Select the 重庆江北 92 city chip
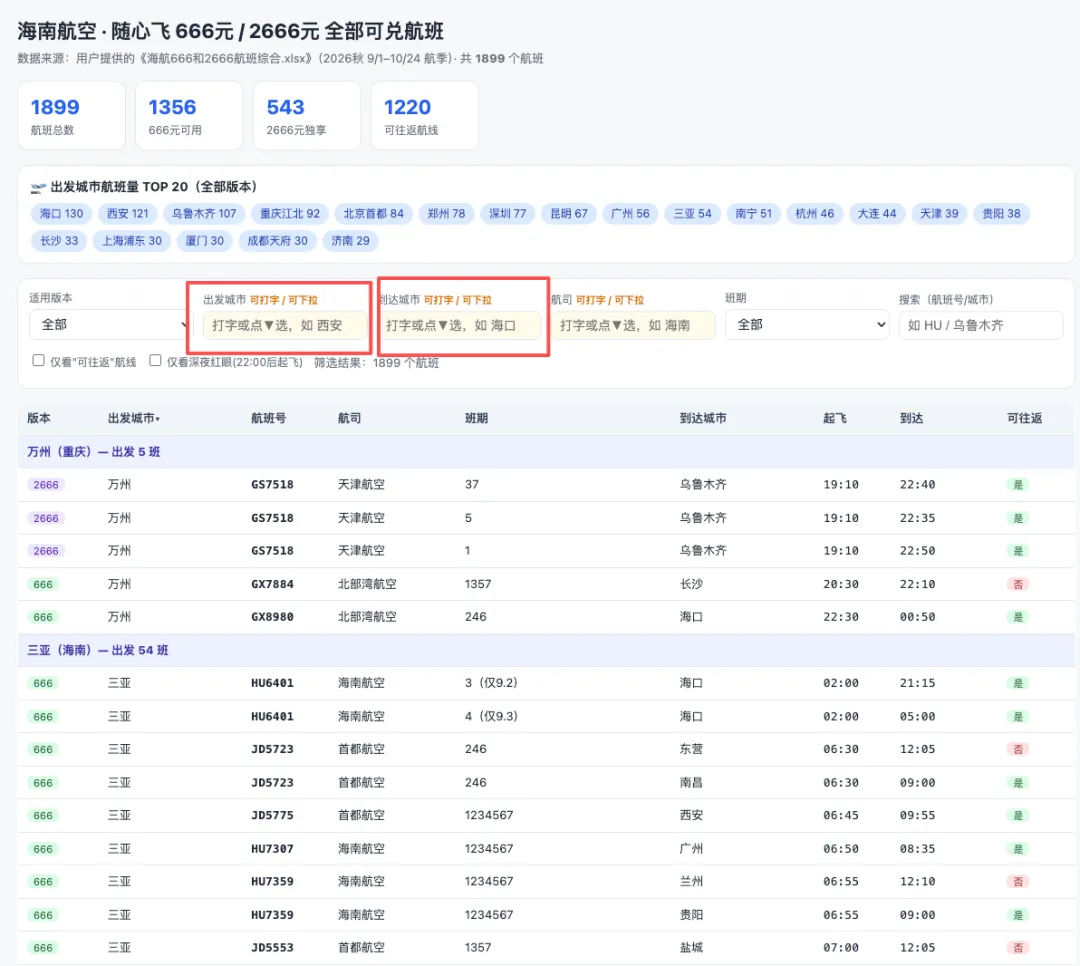 pos(290,214)
